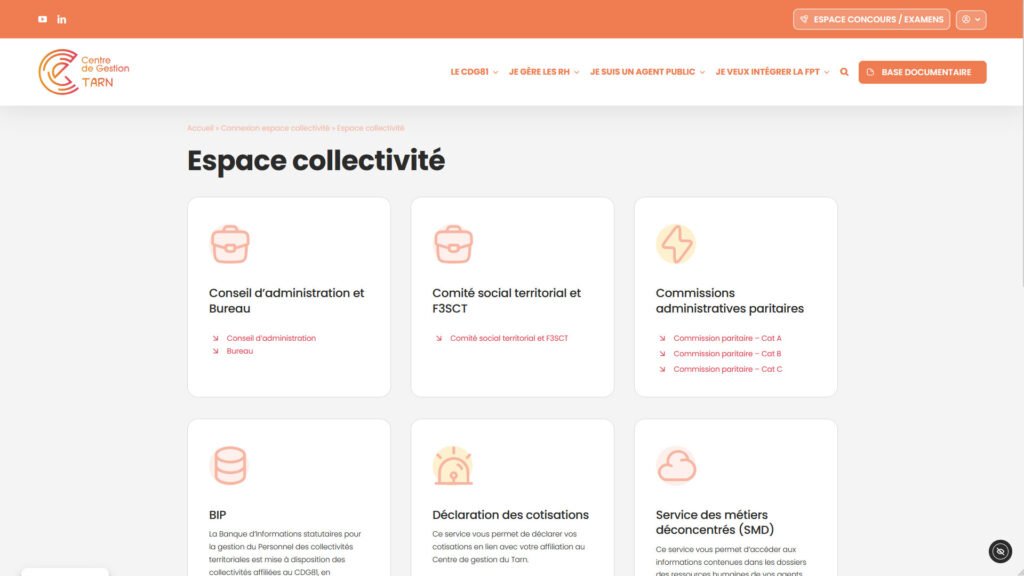
Task: Open JE VEUX INTÉGRER LA FPT menu
Action: tap(772, 72)
